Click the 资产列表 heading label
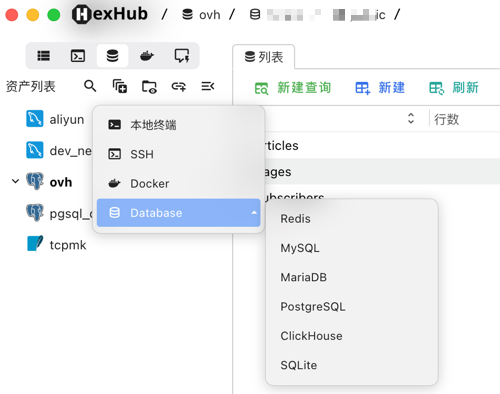The image size is (500, 394). 31,87
